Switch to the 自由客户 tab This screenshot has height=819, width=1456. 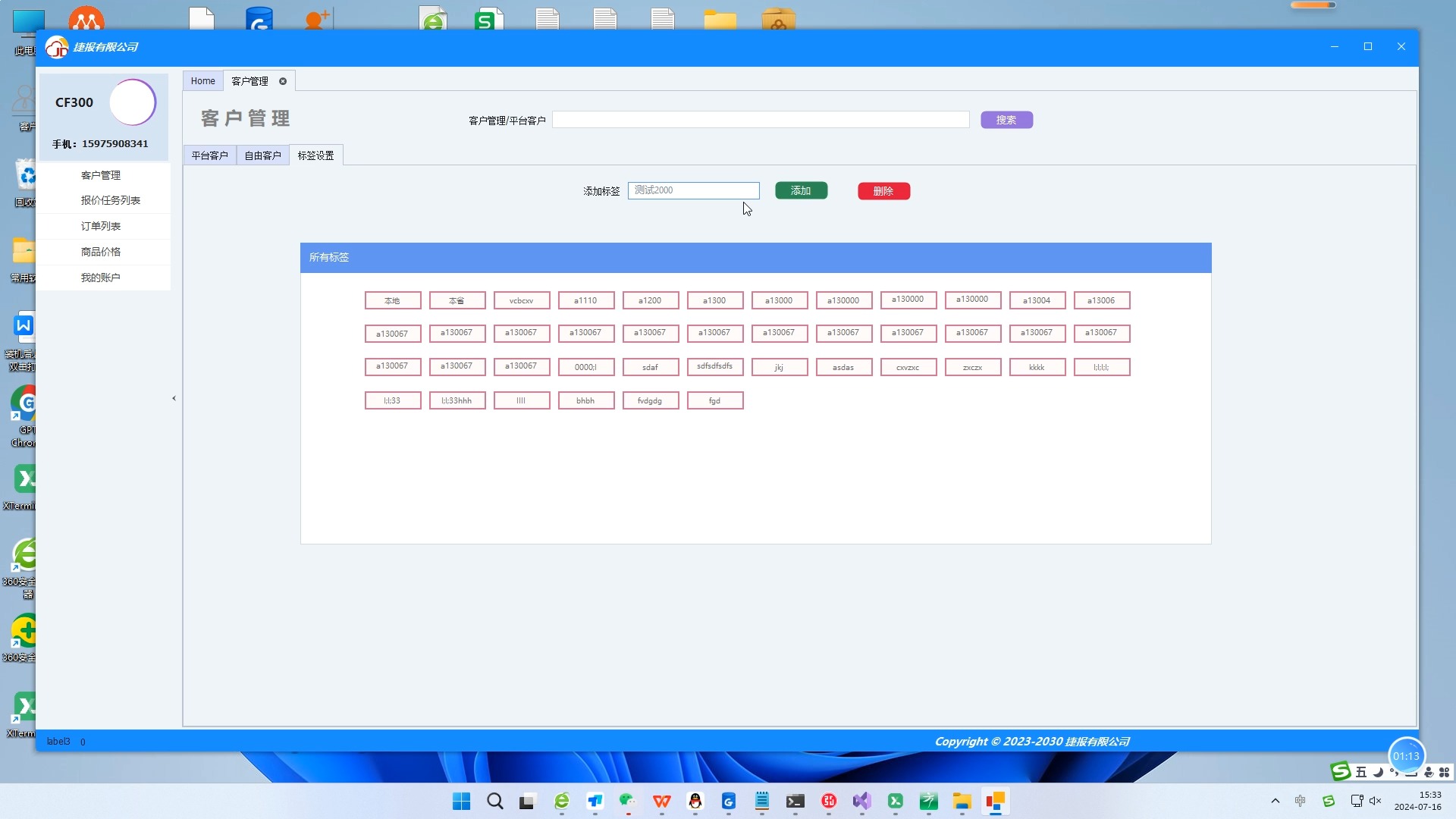262,155
